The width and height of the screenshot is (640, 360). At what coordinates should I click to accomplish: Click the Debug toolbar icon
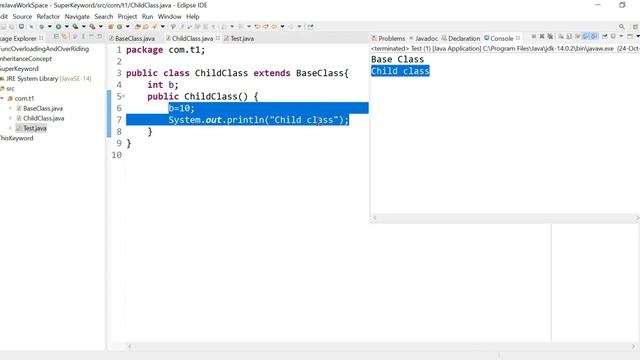[42, 27]
